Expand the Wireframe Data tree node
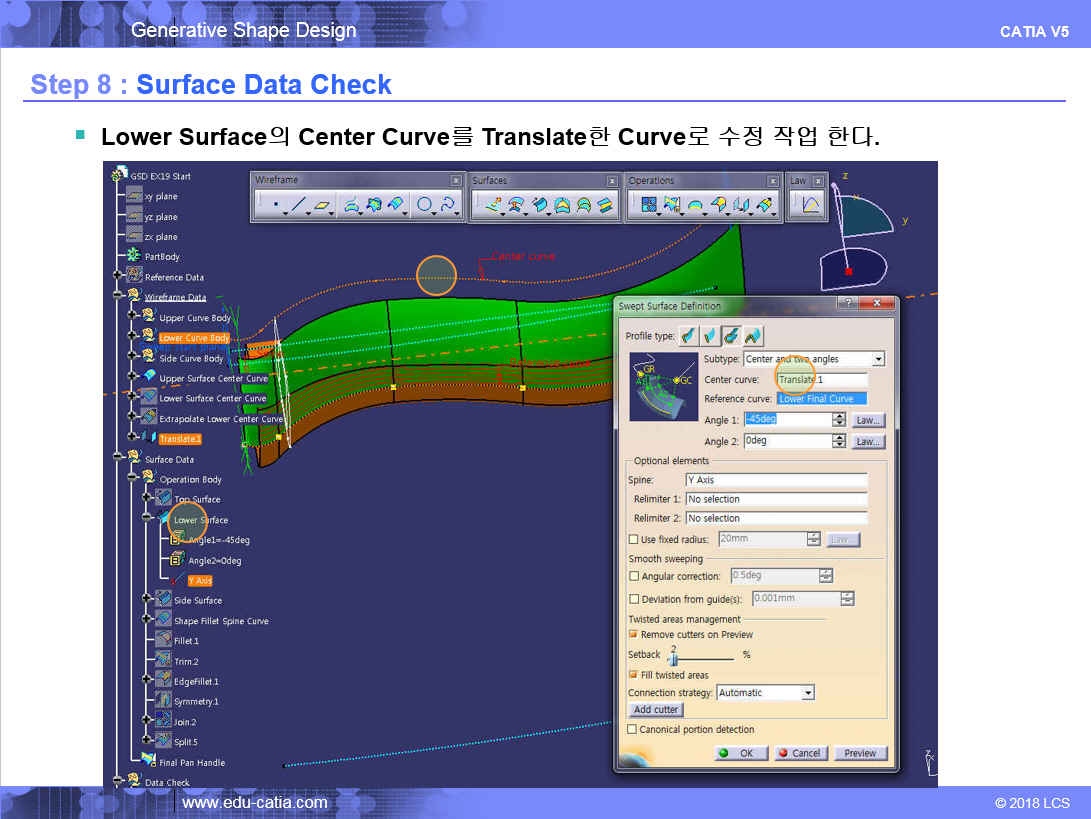The height and width of the screenshot is (819, 1091). [119, 297]
